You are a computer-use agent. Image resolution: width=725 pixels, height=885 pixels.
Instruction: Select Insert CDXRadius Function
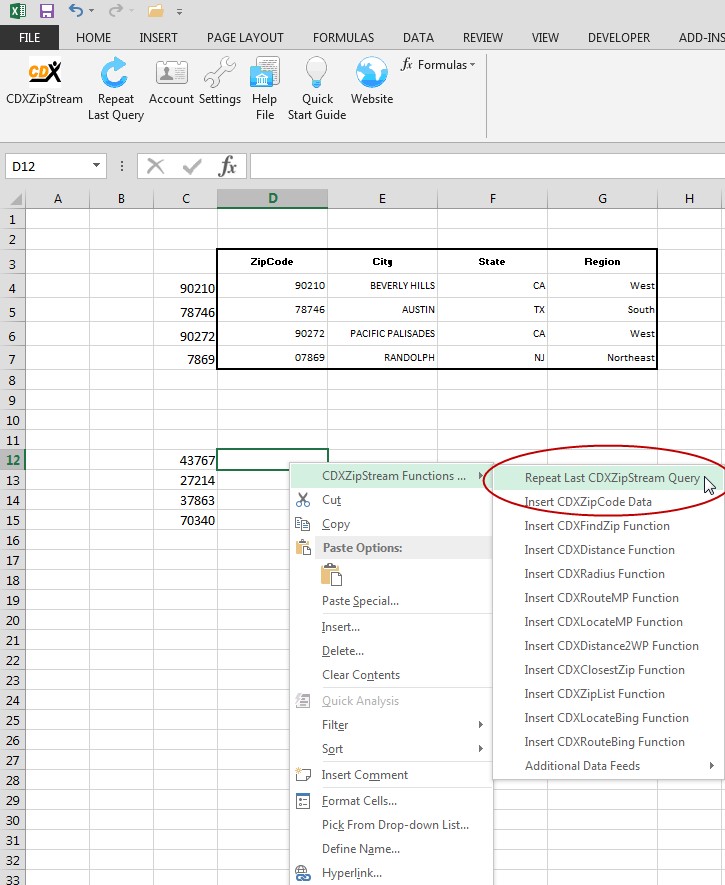click(608, 574)
